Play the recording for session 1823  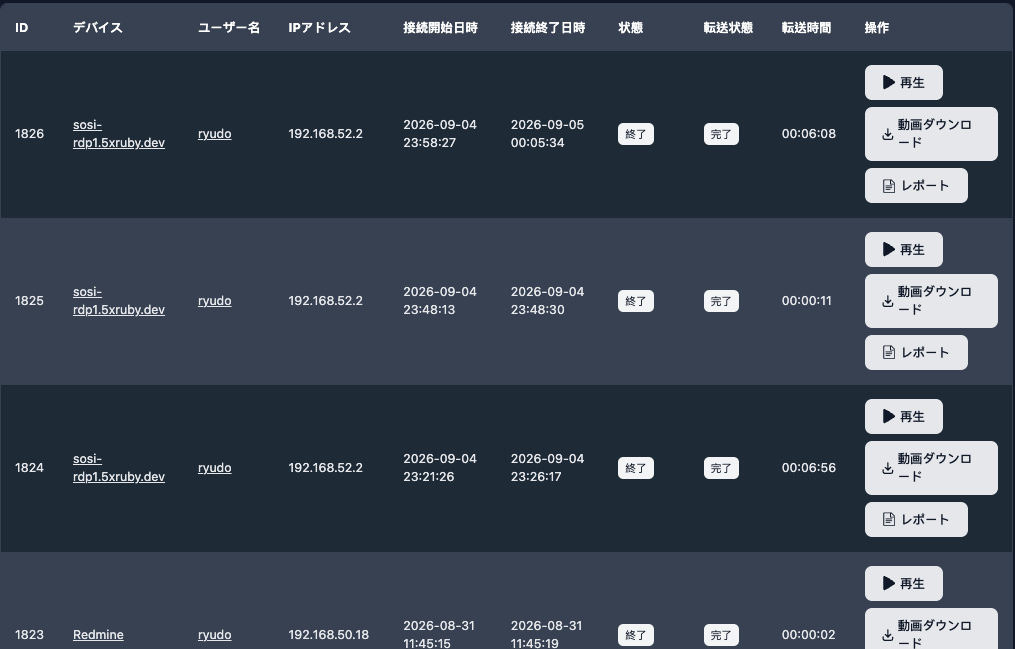[904, 584]
